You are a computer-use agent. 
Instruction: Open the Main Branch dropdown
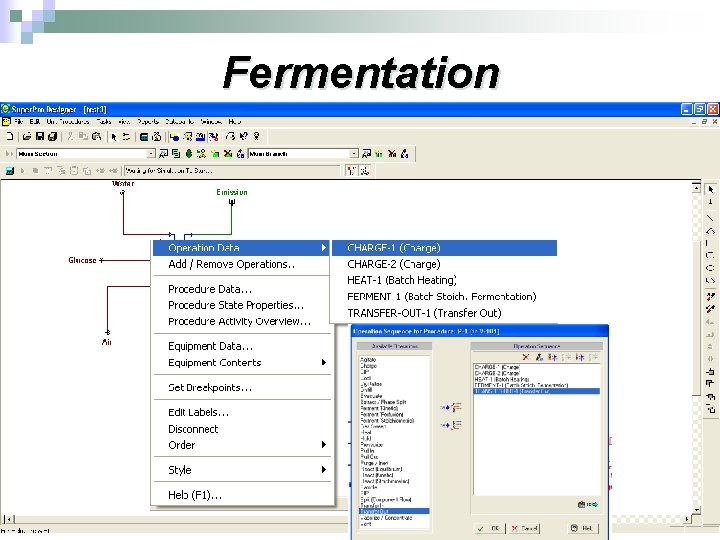coord(354,154)
